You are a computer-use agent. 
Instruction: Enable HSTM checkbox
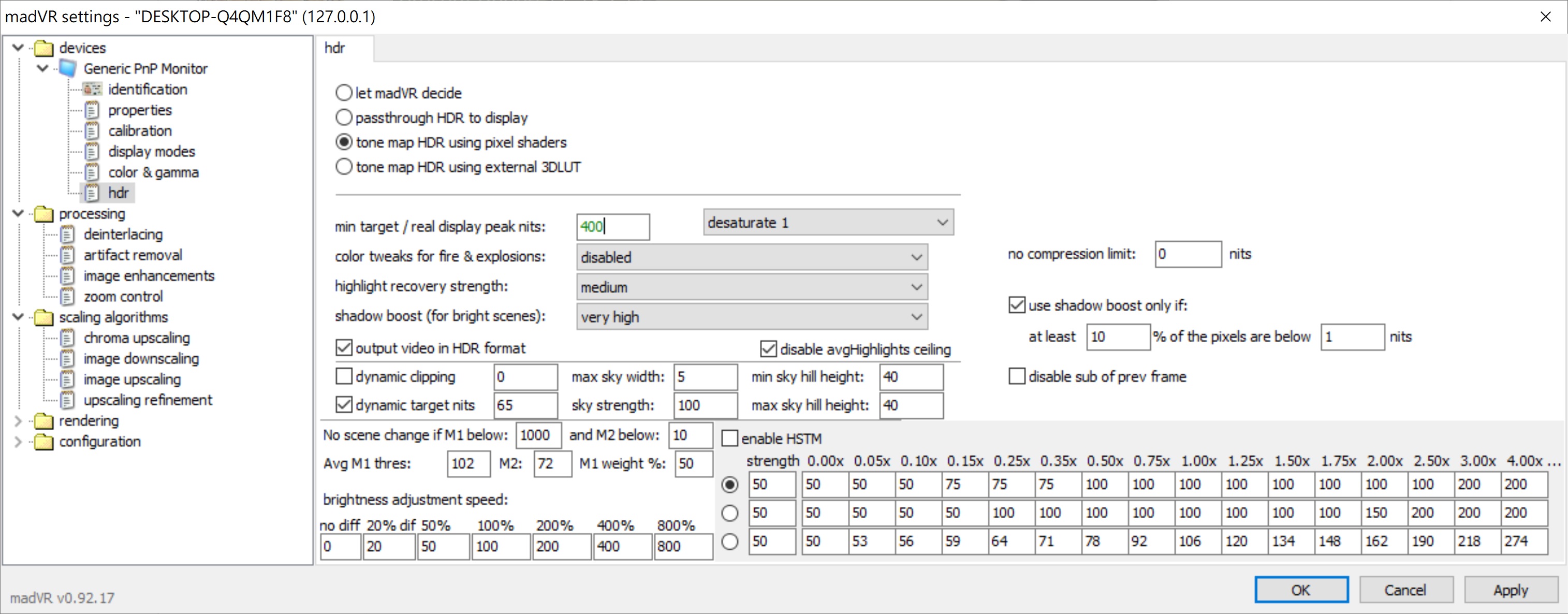point(730,438)
